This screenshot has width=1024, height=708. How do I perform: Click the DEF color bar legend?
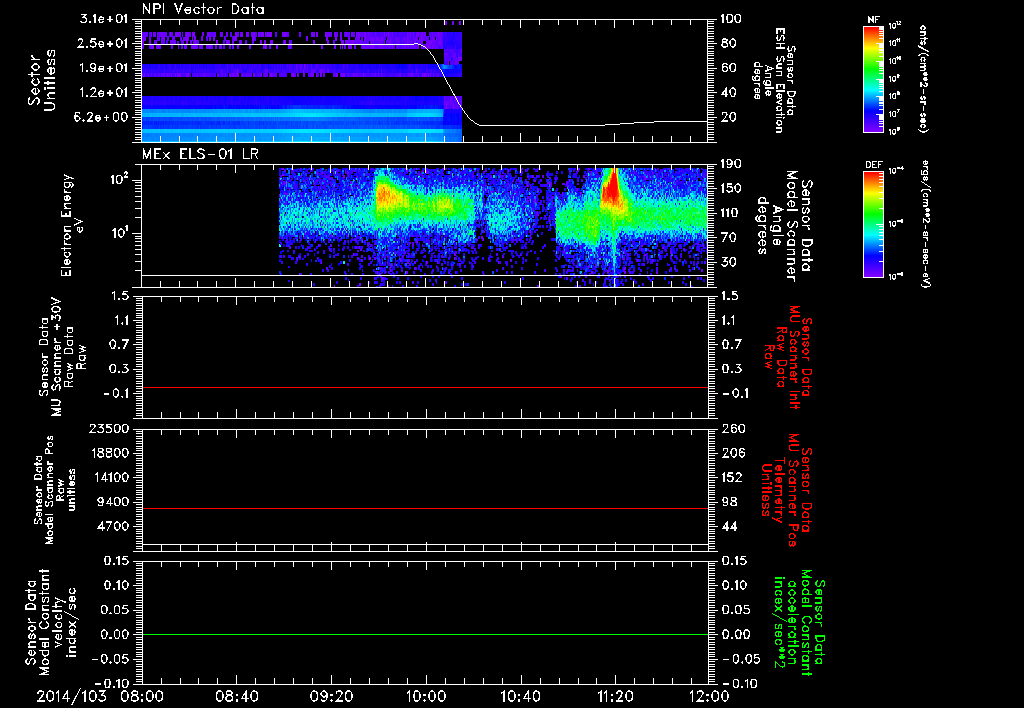click(x=874, y=224)
